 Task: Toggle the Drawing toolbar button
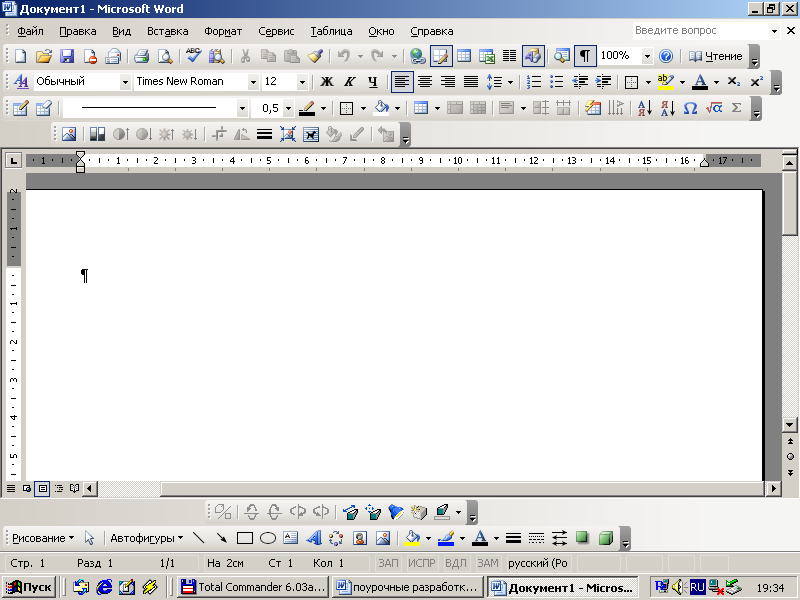tap(533, 56)
